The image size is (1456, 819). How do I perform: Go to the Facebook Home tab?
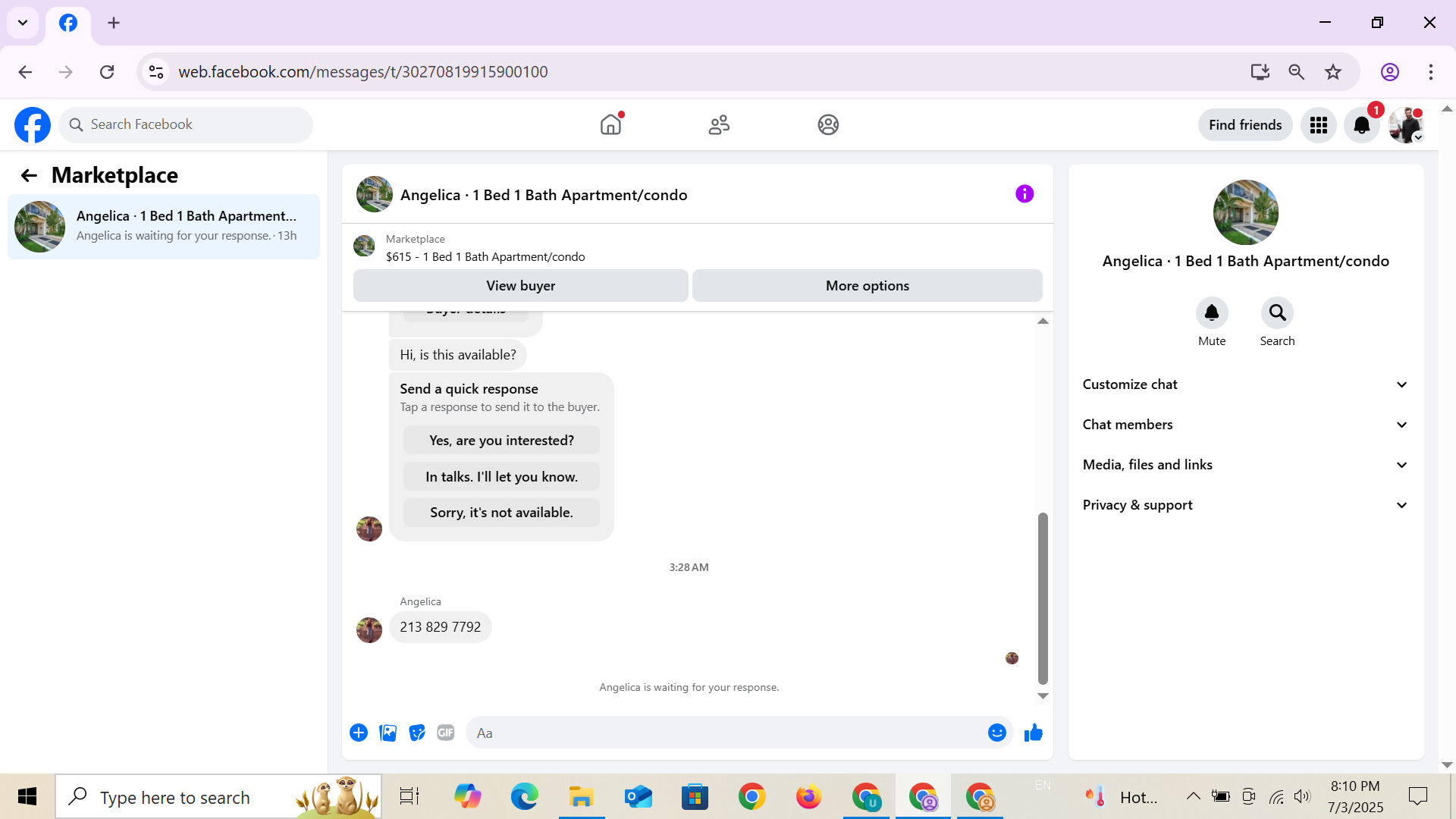click(x=610, y=125)
